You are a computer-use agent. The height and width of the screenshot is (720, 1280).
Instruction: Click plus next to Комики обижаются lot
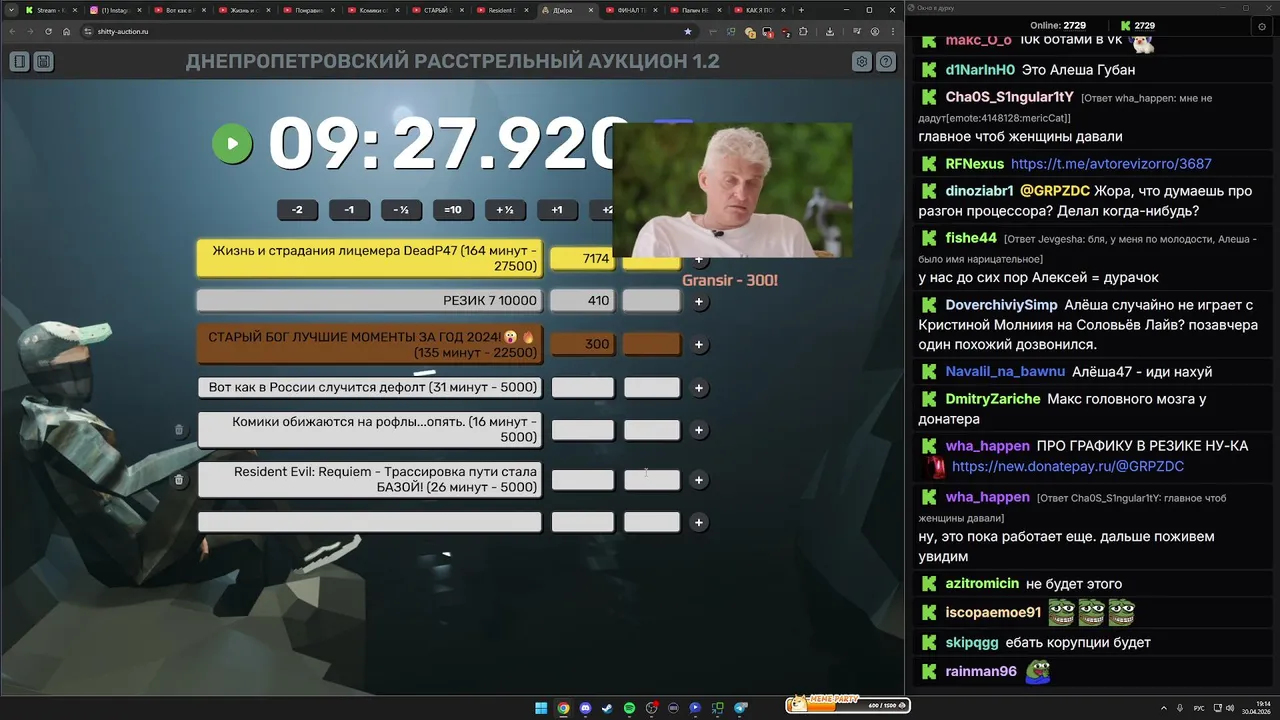[x=699, y=430]
